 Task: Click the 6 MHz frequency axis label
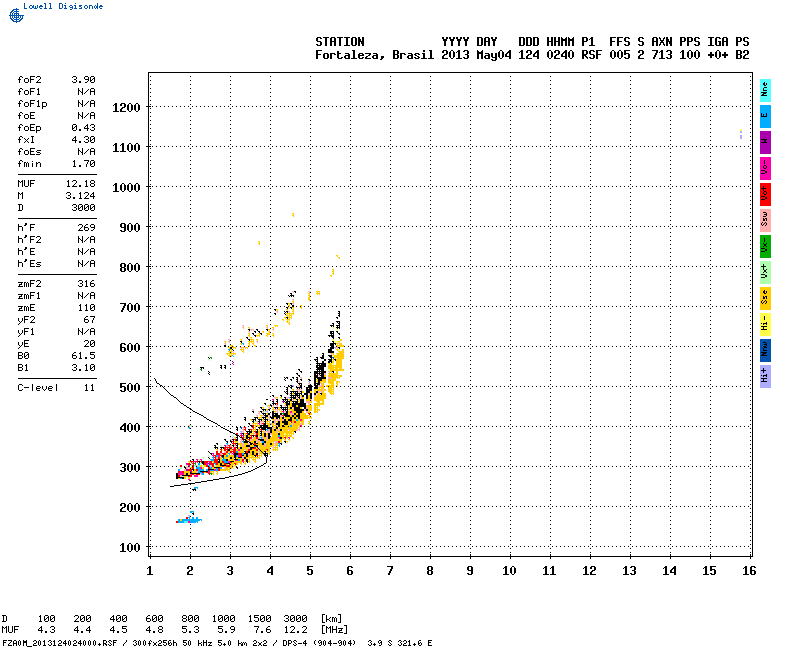click(350, 571)
